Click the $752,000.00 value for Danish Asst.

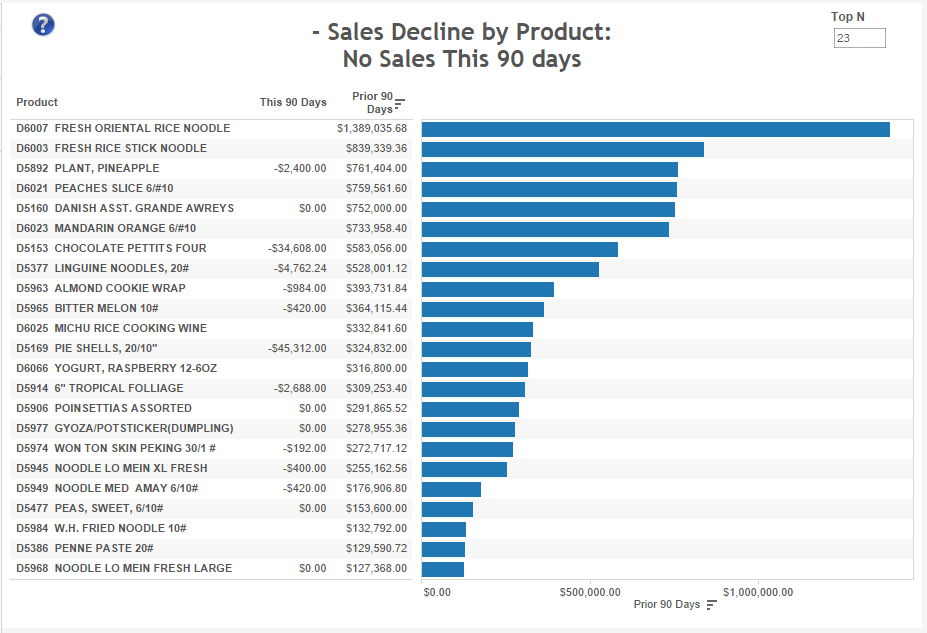pyautogui.click(x=377, y=209)
